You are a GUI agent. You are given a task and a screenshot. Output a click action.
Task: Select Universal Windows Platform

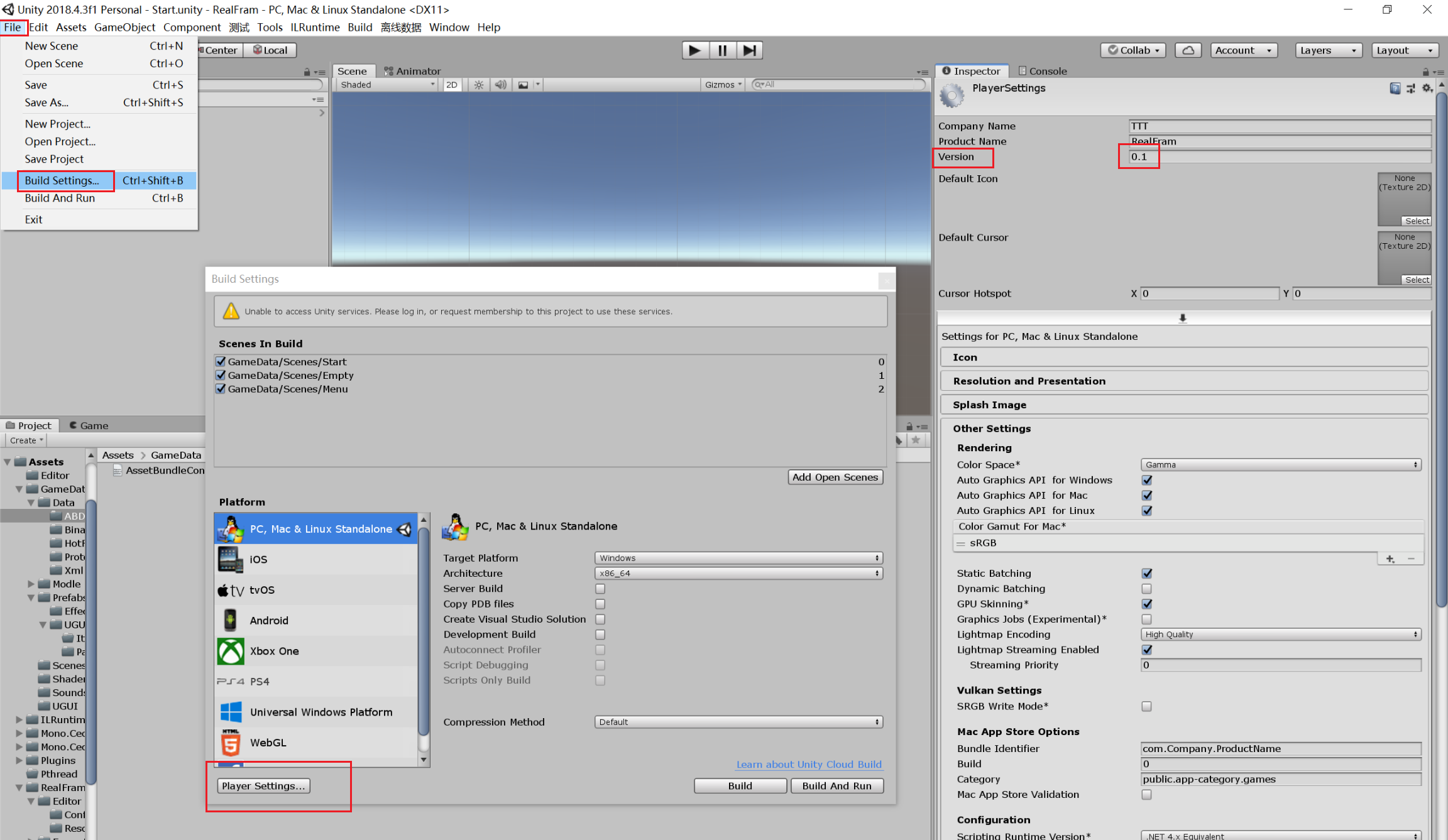click(316, 712)
